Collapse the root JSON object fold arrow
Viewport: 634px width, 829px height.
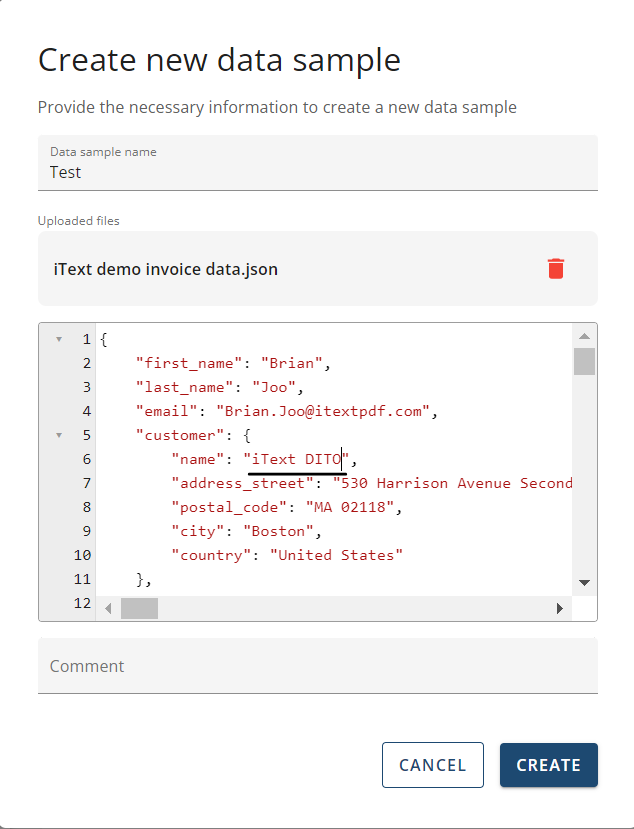[59, 339]
